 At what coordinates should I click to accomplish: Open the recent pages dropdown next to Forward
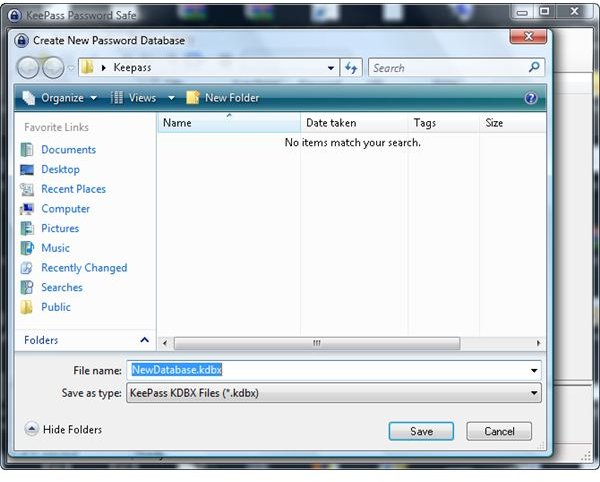pos(71,68)
